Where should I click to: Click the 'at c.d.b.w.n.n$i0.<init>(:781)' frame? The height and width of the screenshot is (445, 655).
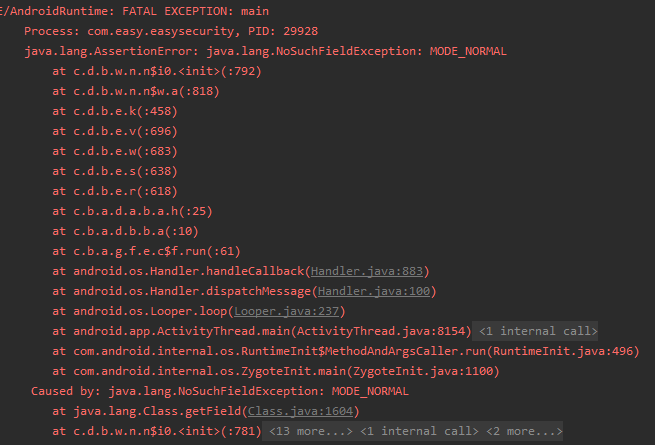(157, 431)
